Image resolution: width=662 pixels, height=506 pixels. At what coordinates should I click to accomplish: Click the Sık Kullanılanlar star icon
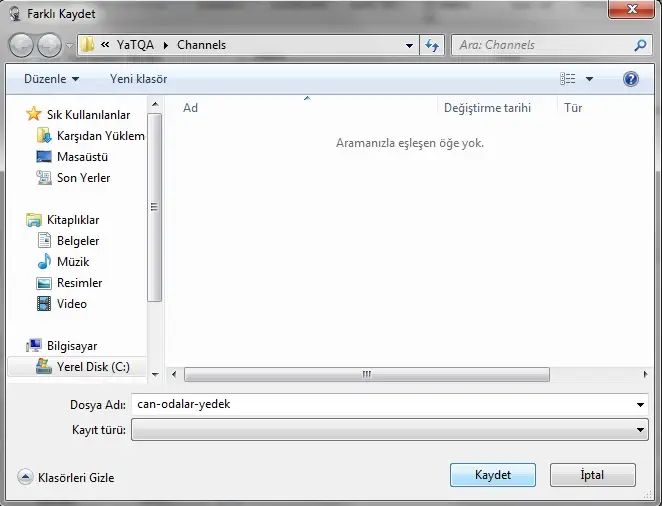click(x=33, y=114)
